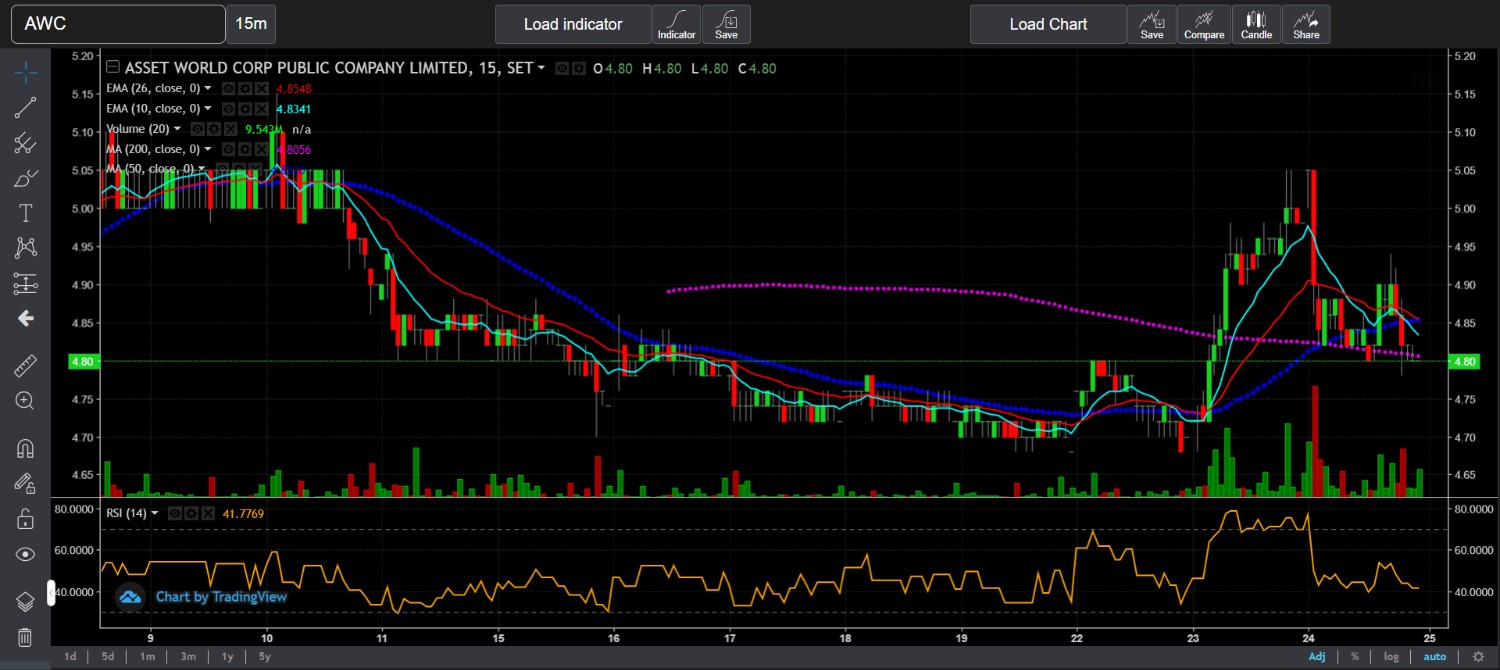Open the Volume (20) indicator dropdown

click(x=177, y=129)
